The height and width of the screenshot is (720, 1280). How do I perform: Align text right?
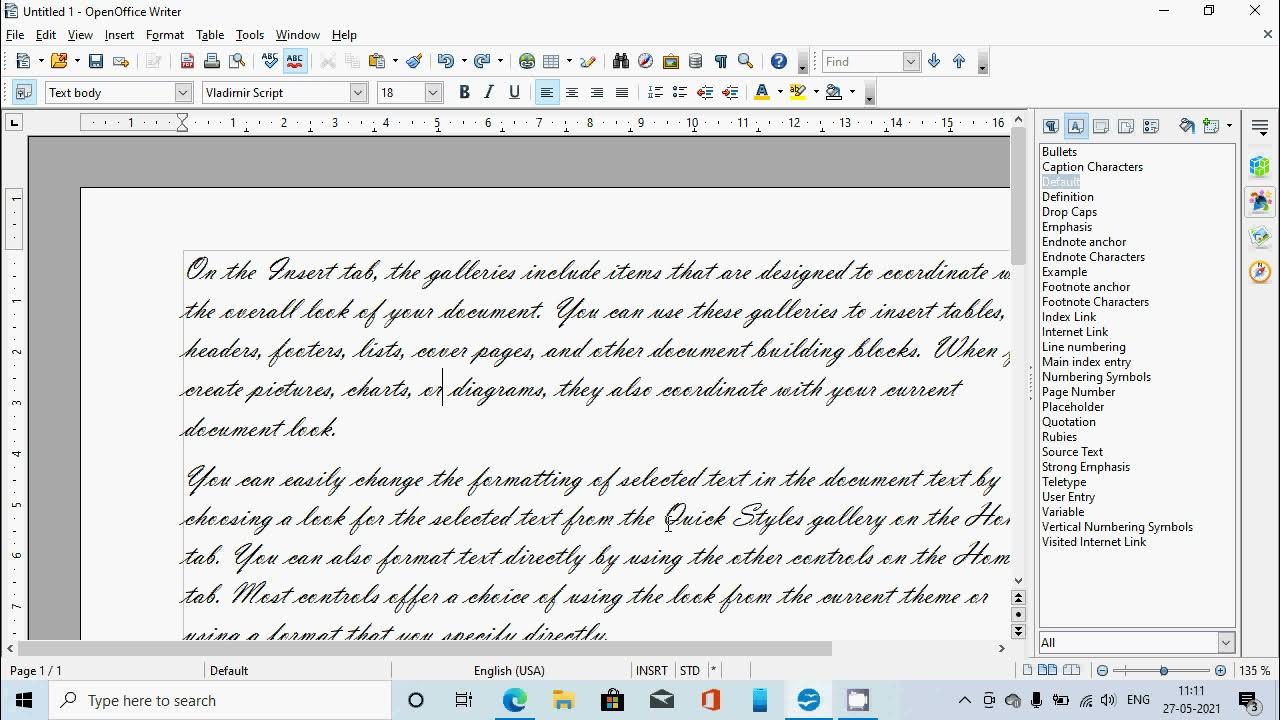coord(597,92)
